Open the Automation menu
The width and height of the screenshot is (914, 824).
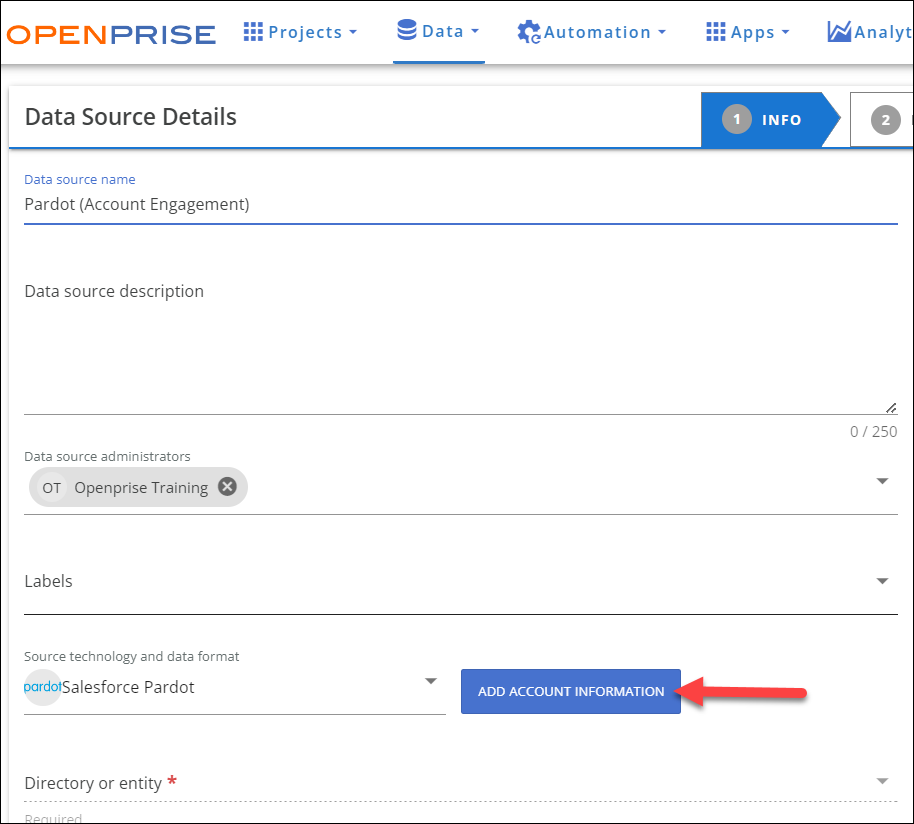pyautogui.click(x=592, y=32)
